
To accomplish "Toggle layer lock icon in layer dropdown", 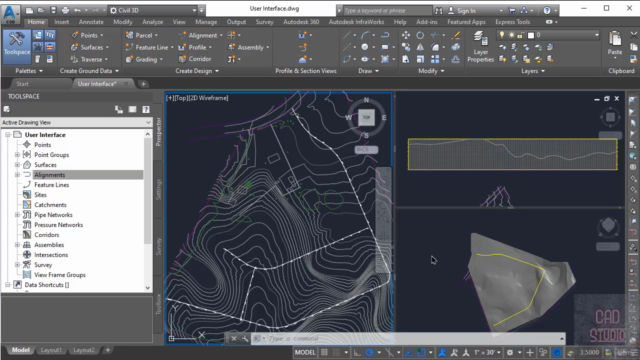I will (x=520, y=35).
